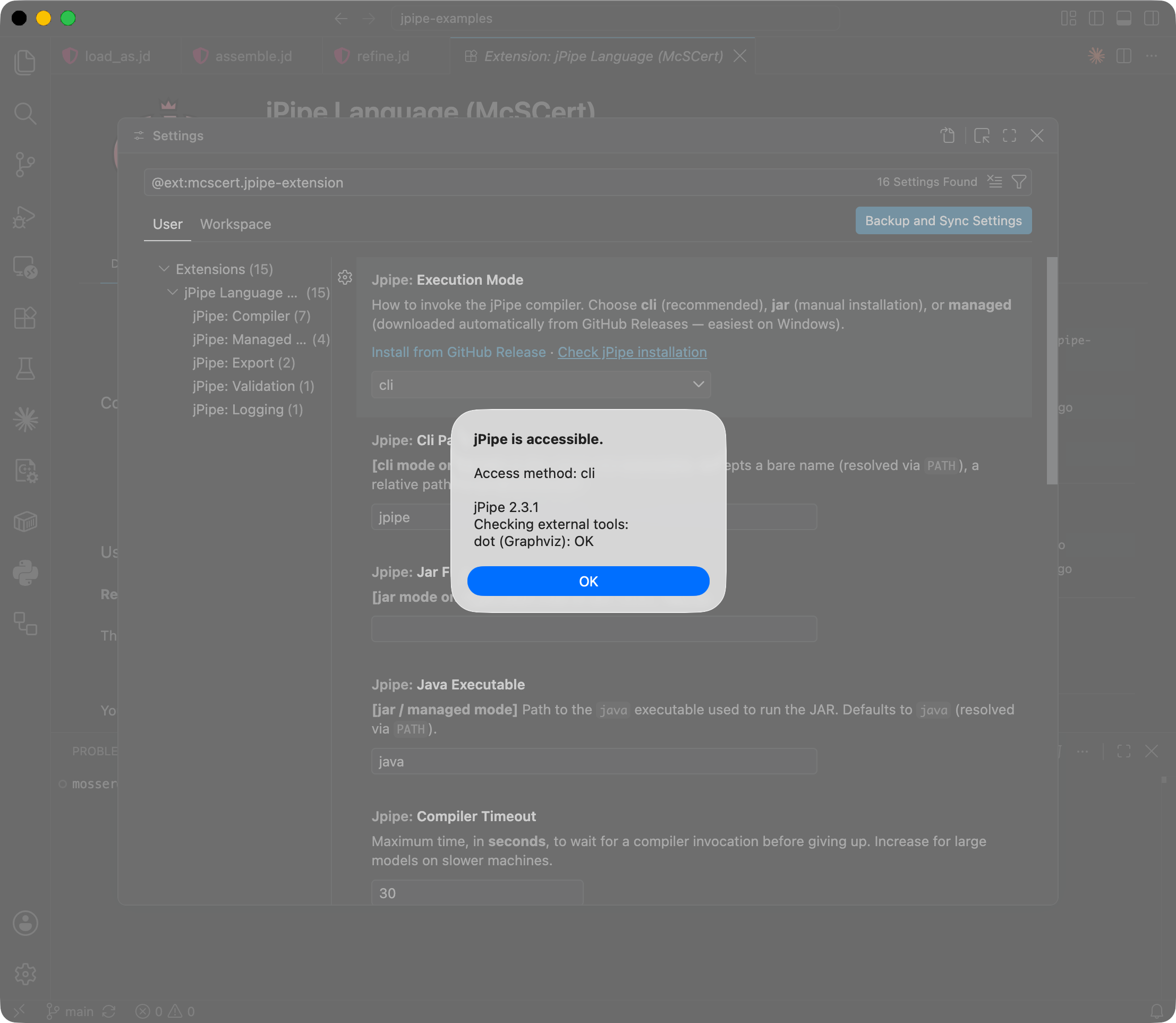Maximize the Settings modal
1176x1023 pixels.
click(x=1009, y=135)
